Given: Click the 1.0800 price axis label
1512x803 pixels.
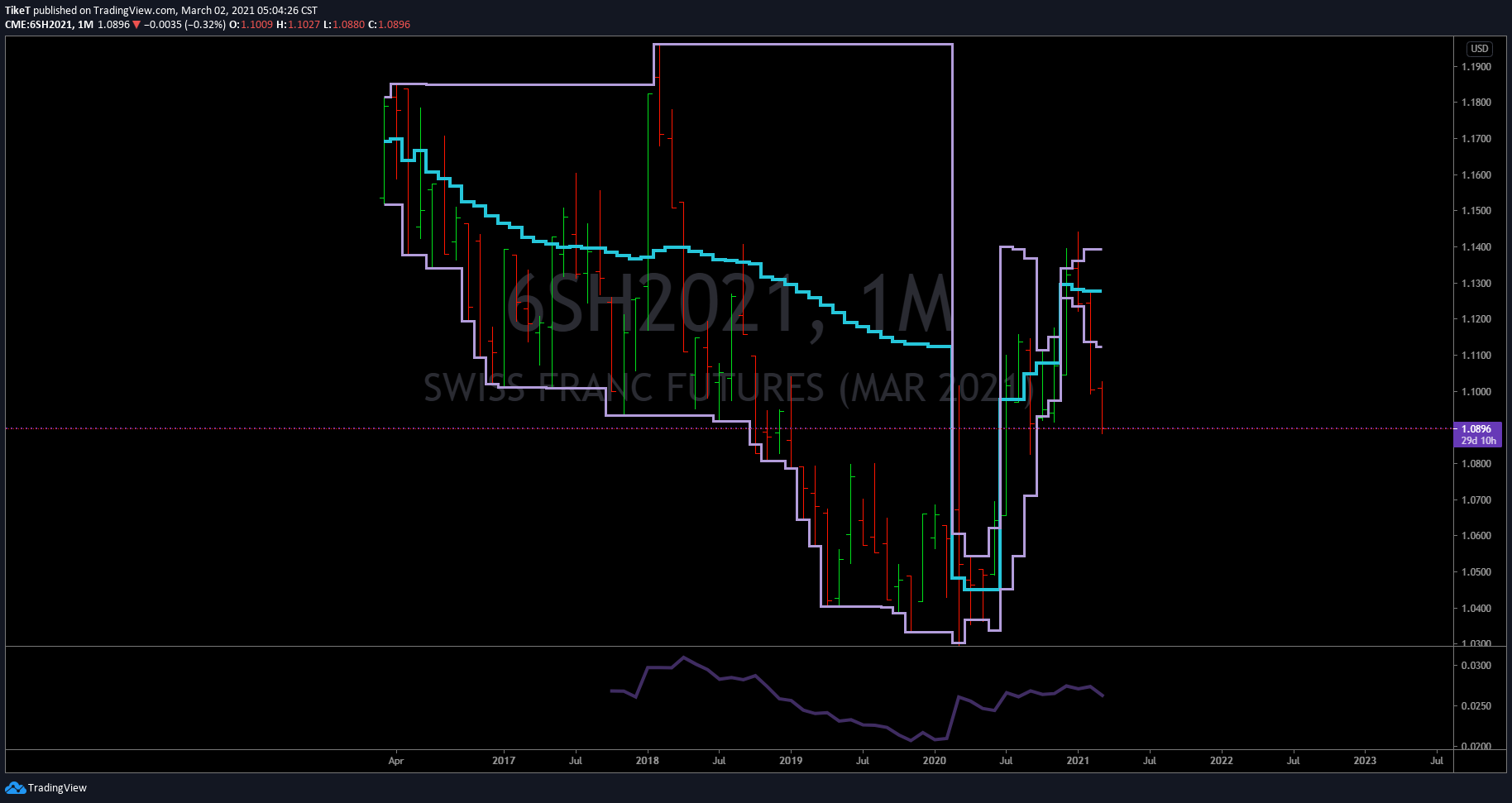Looking at the screenshot, I should click(x=1476, y=464).
